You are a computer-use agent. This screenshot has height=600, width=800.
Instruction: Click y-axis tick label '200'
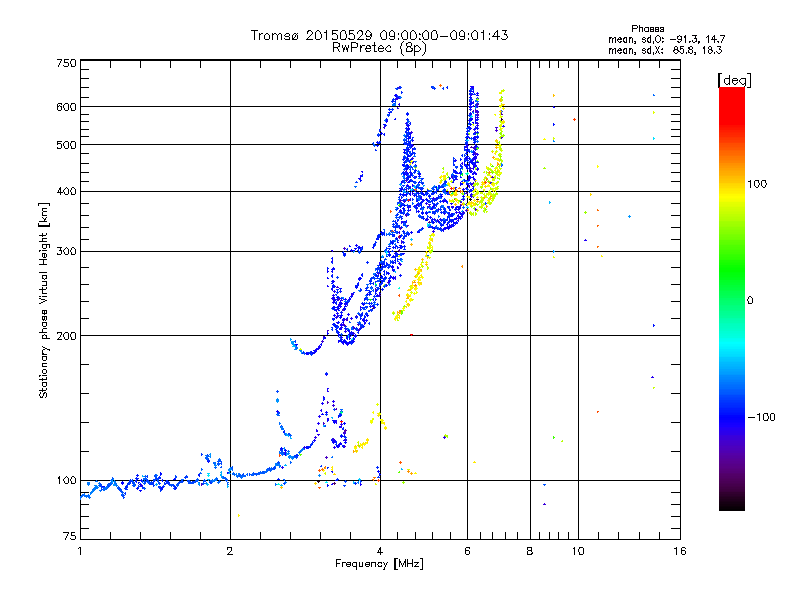67,336
